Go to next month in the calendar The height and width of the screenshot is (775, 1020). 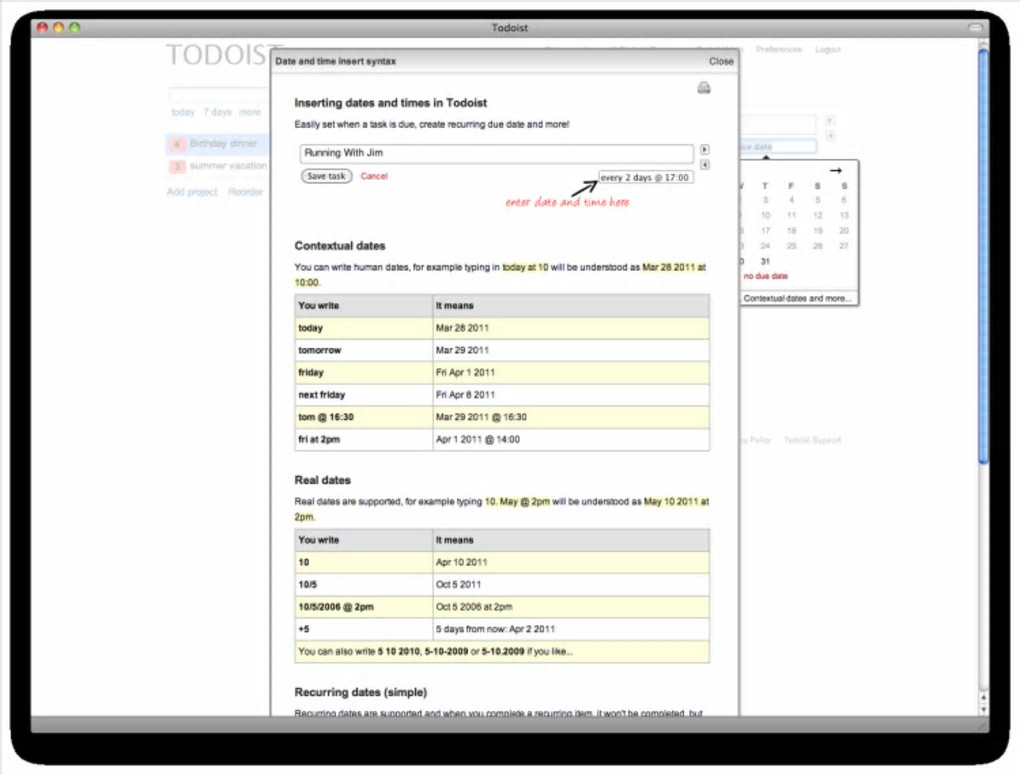point(836,170)
